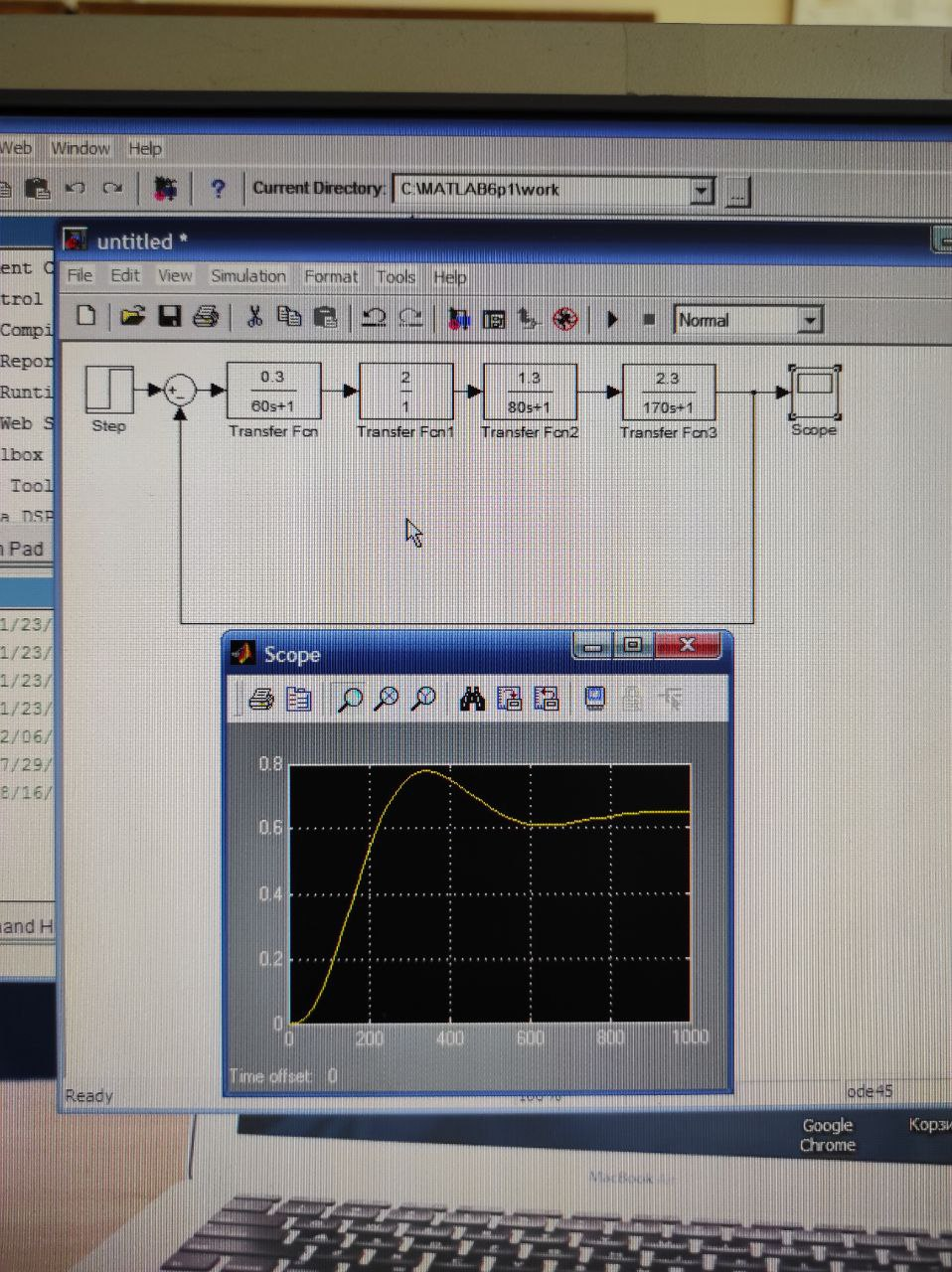Screen dimensions: 952x1272
Task: Open MATLAB help question mark icon
Action: click(x=219, y=188)
